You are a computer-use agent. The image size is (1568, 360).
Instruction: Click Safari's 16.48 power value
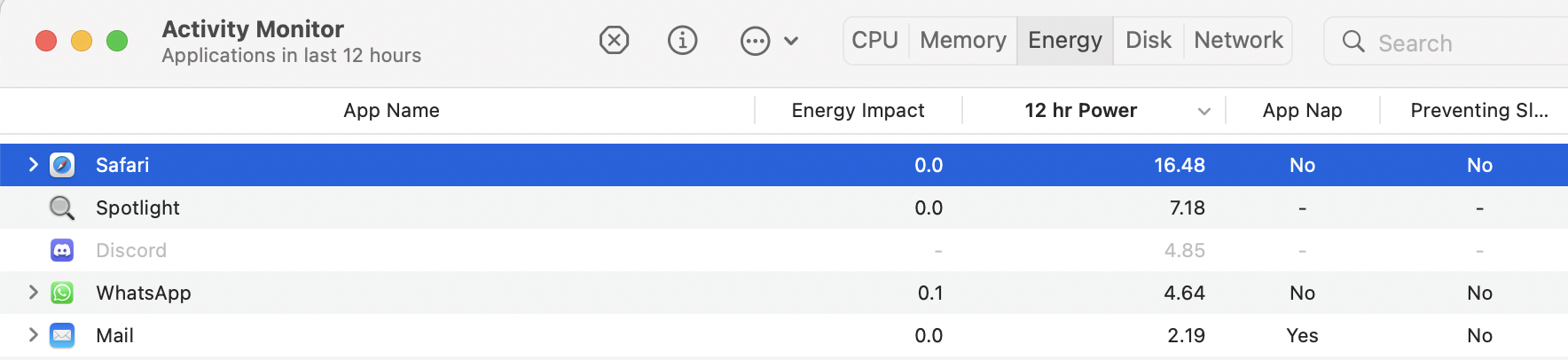point(1180,165)
